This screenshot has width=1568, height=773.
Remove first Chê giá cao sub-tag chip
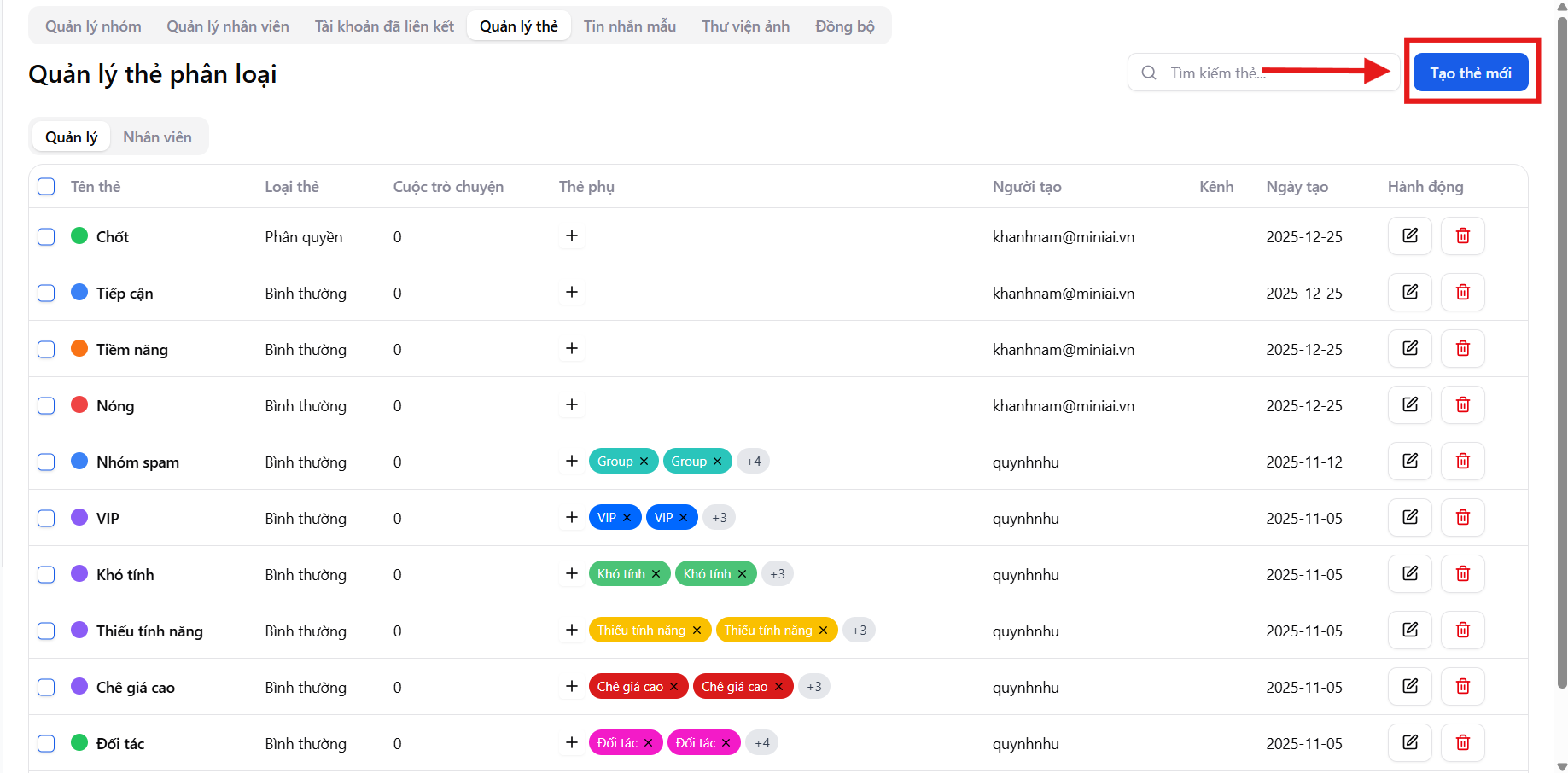(x=673, y=687)
